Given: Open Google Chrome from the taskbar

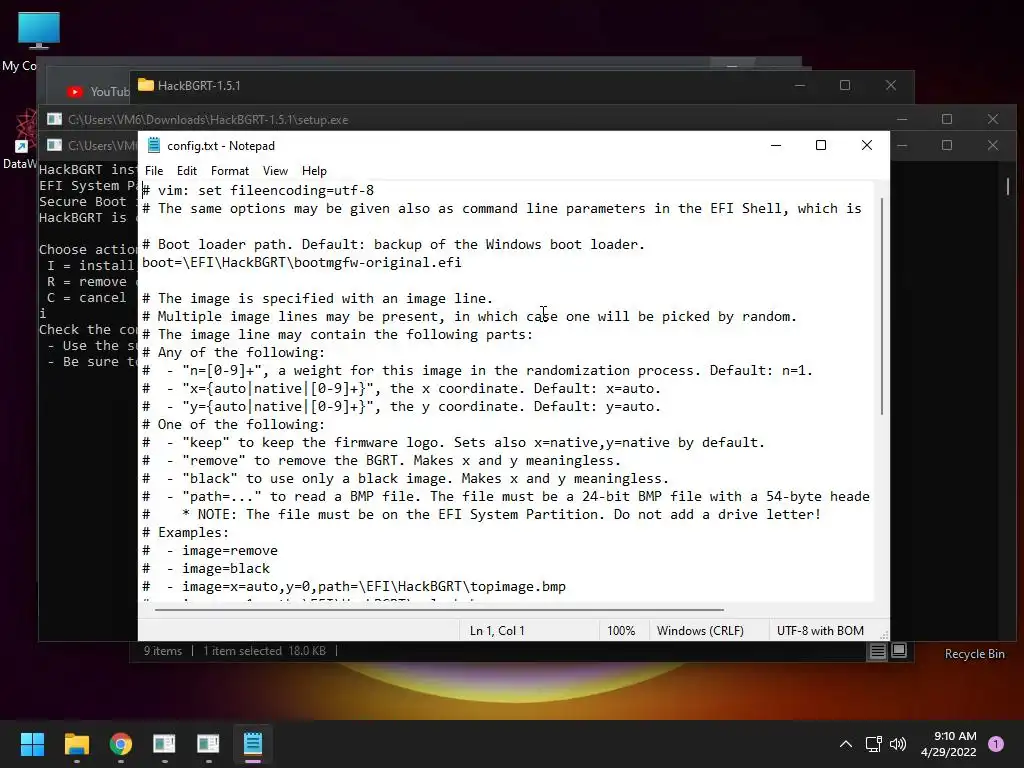Looking at the screenshot, I should coord(121,744).
